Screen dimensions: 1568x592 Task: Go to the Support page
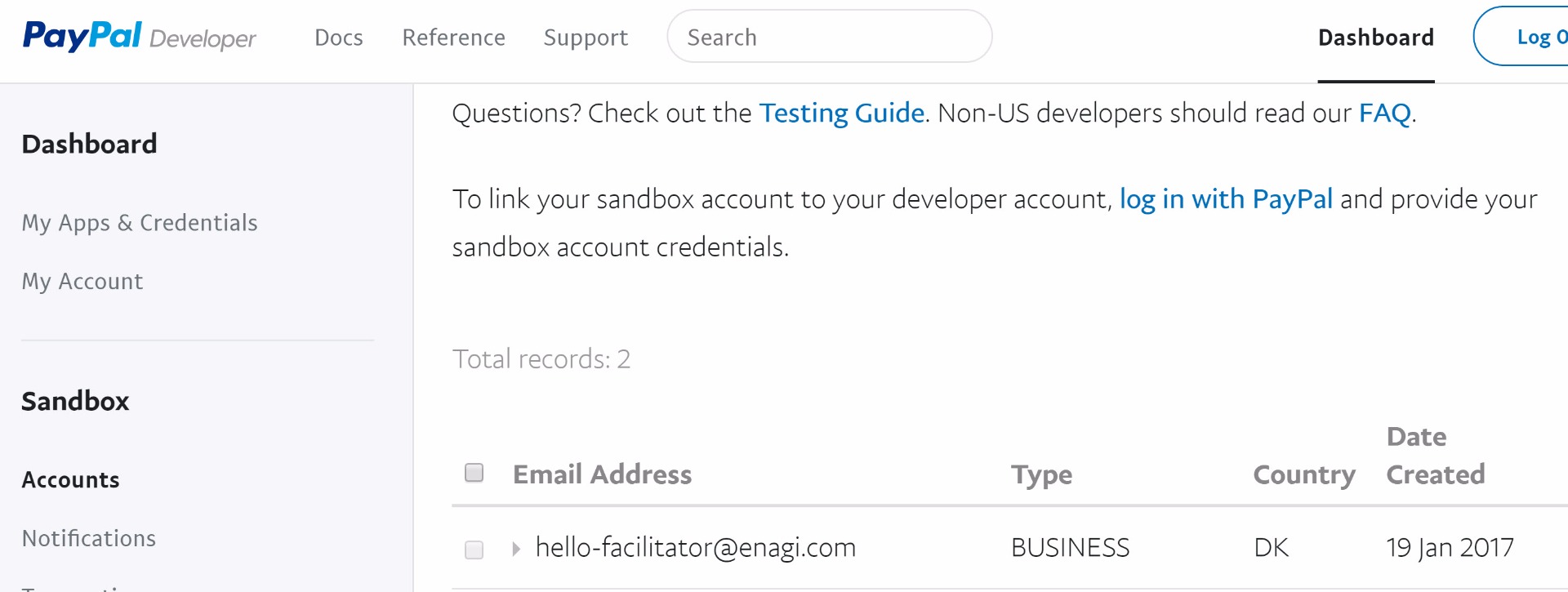point(586,38)
